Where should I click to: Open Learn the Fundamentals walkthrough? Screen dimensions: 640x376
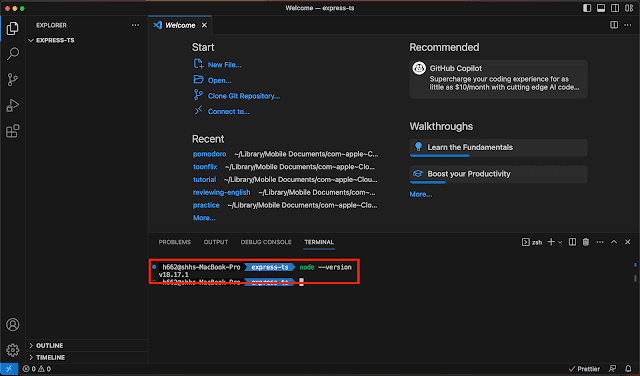498,147
